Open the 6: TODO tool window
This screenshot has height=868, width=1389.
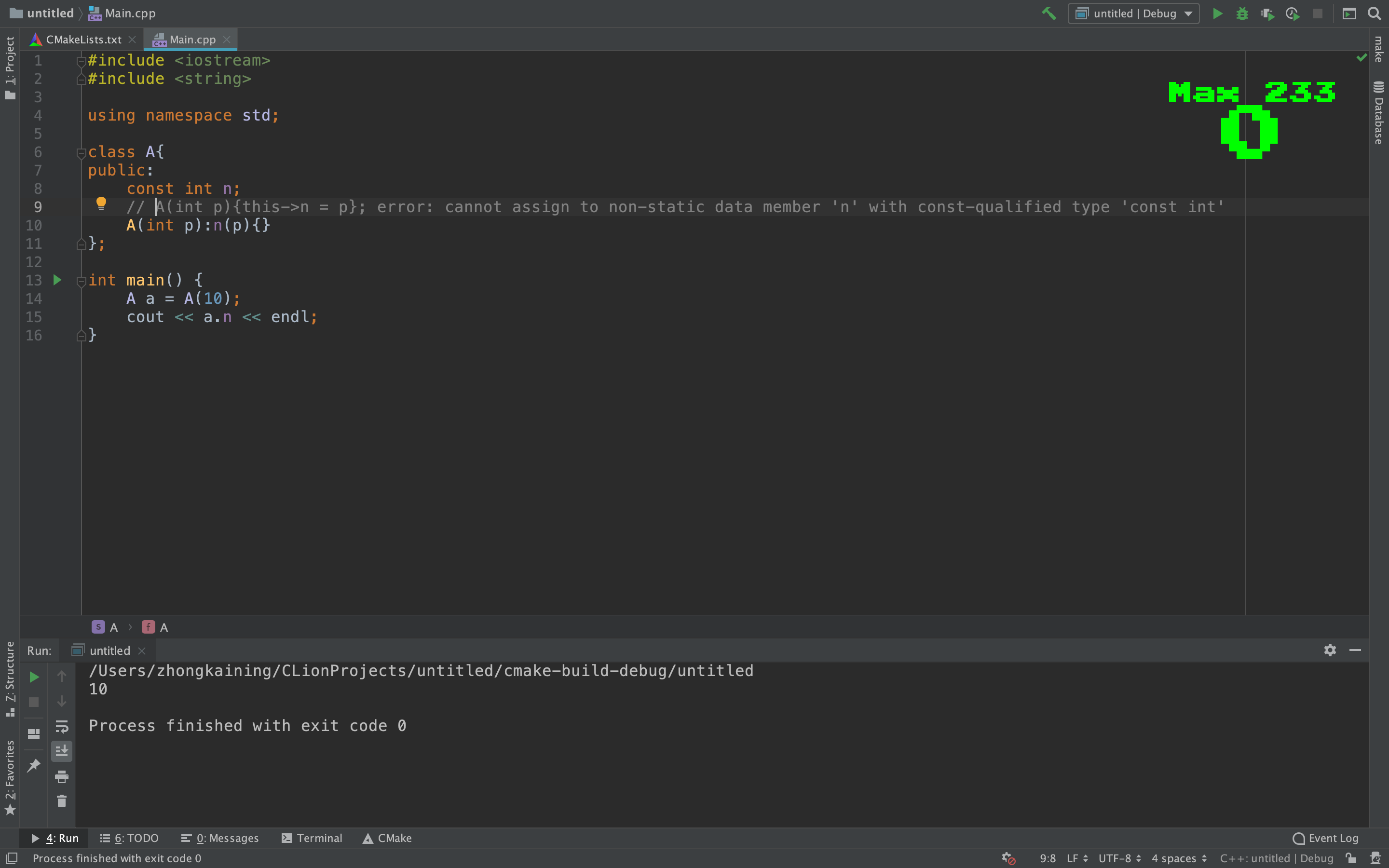129,838
